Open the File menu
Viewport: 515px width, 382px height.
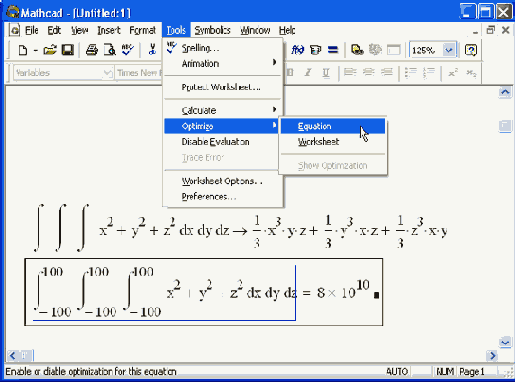point(32,30)
